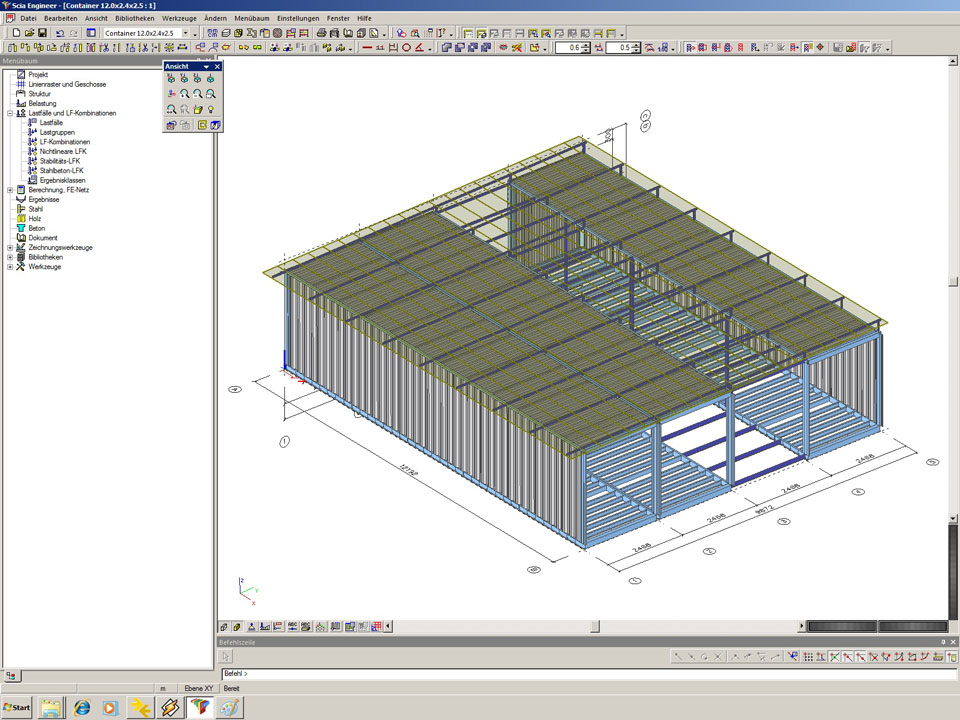This screenshot has width=960, height=720.
Task: Open the Ansicht palette dropdown arrow
Action: (206, 66)
